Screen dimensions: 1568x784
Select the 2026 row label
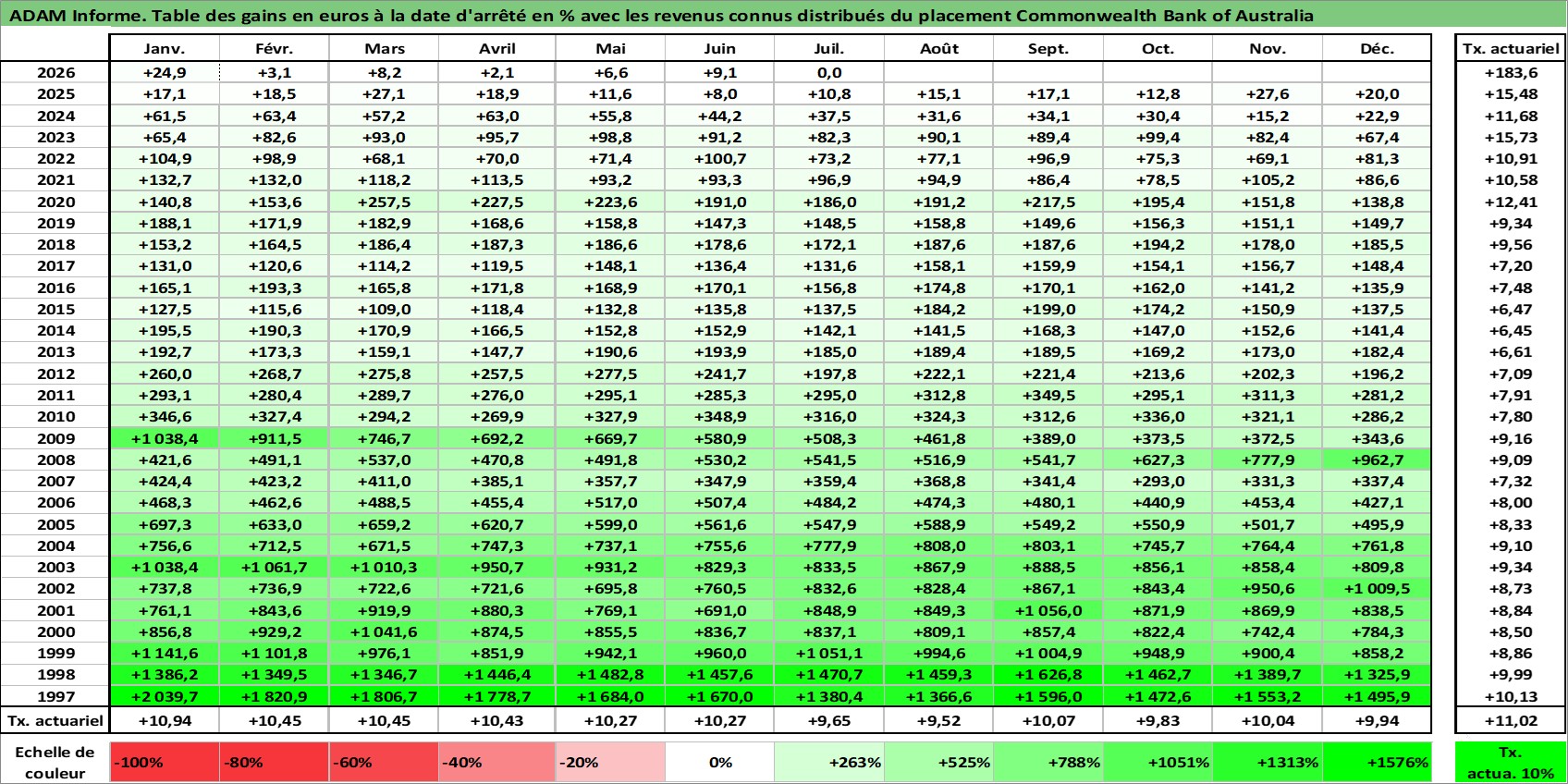(55, 72)
